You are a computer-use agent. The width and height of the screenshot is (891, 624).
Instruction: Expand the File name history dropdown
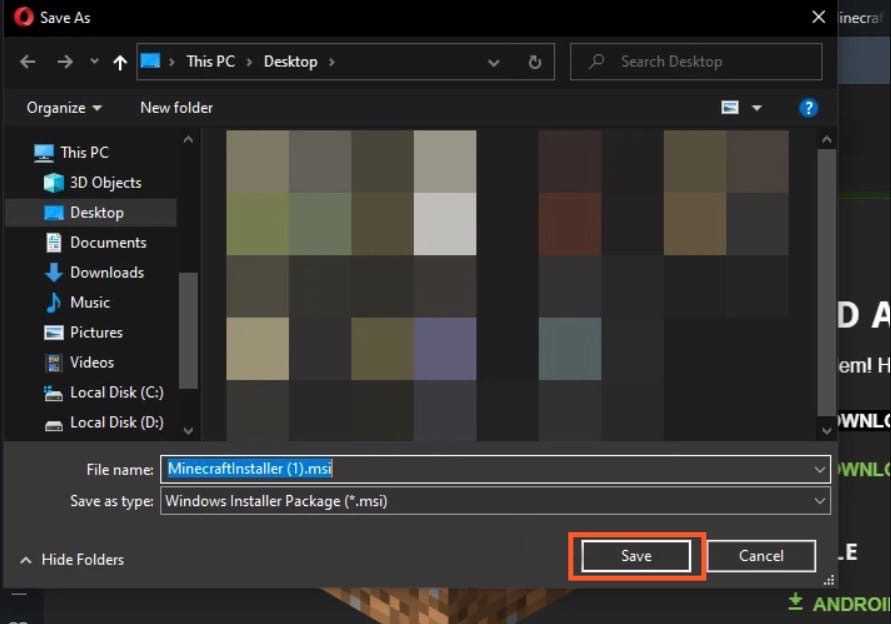[820, 468]
